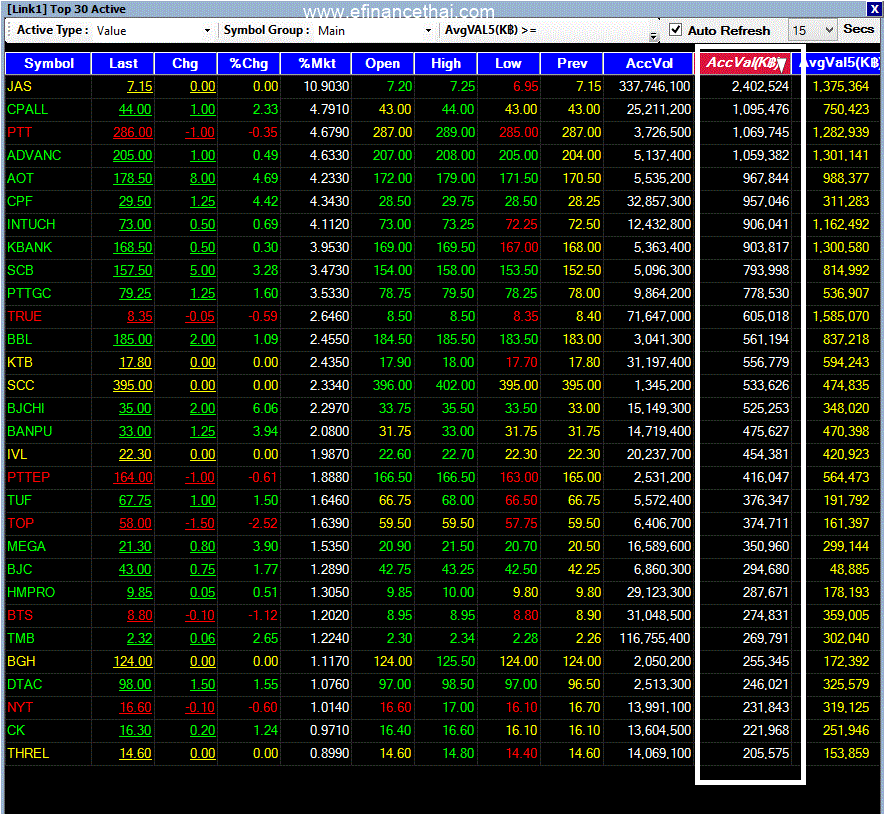Select the TUF symbol

pyautogui.click(x=20, y=501)
